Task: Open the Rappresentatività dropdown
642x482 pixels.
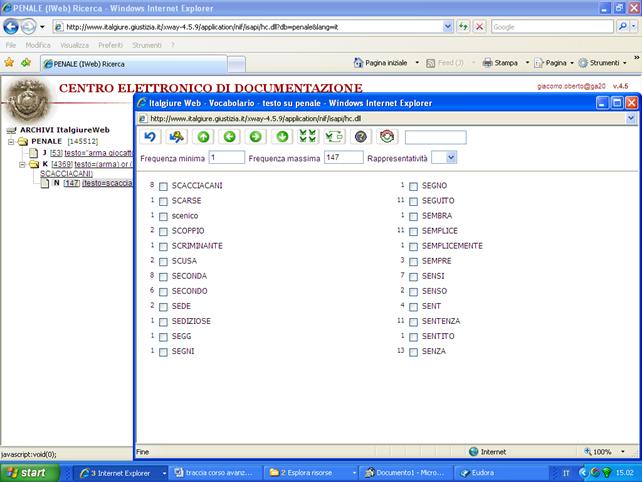Action: pos(451,157)
